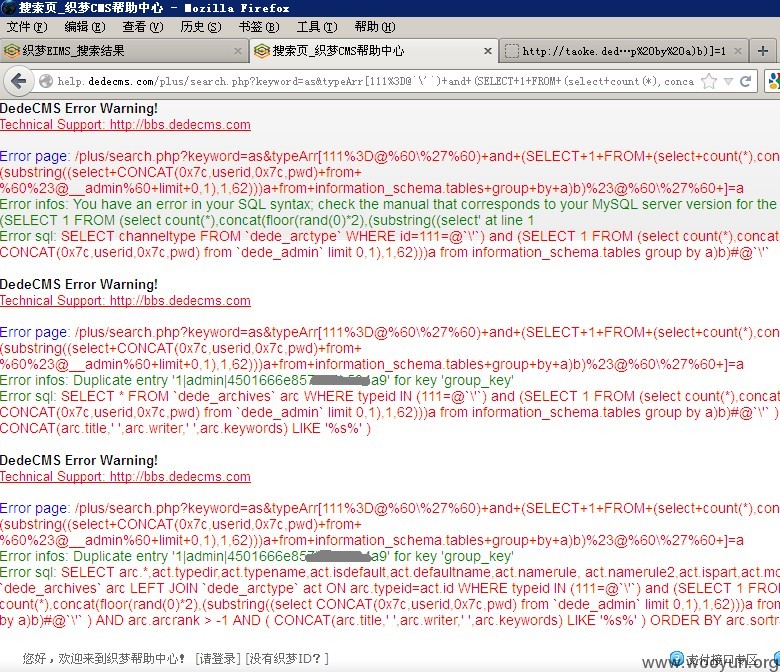Close the 搜索页_织梦CMS帮助中心 tab
This screenshot has height=672, width=780.
[488, 51]
